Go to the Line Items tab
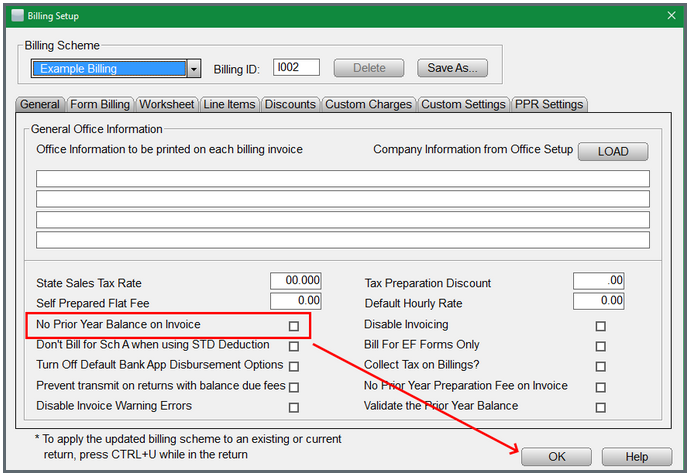690x476 pixels. pos(230,104)
